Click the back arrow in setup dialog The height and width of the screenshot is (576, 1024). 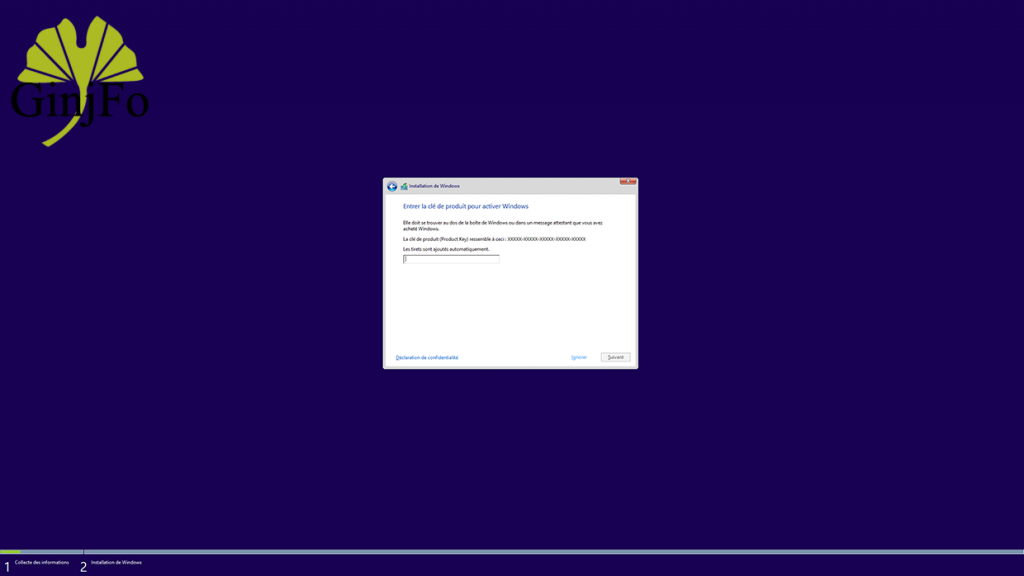point(392,187)
